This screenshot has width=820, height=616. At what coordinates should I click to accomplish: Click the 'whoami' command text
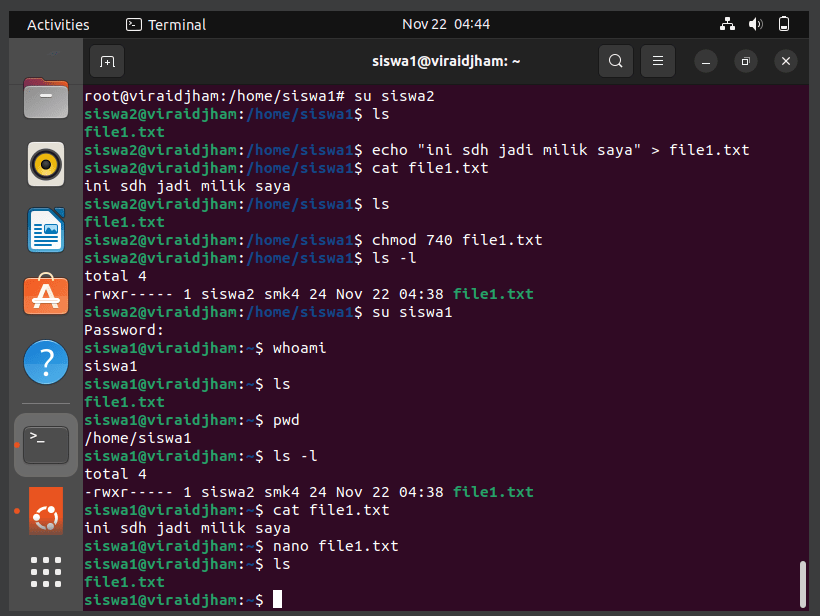click(x=299, y=348)
